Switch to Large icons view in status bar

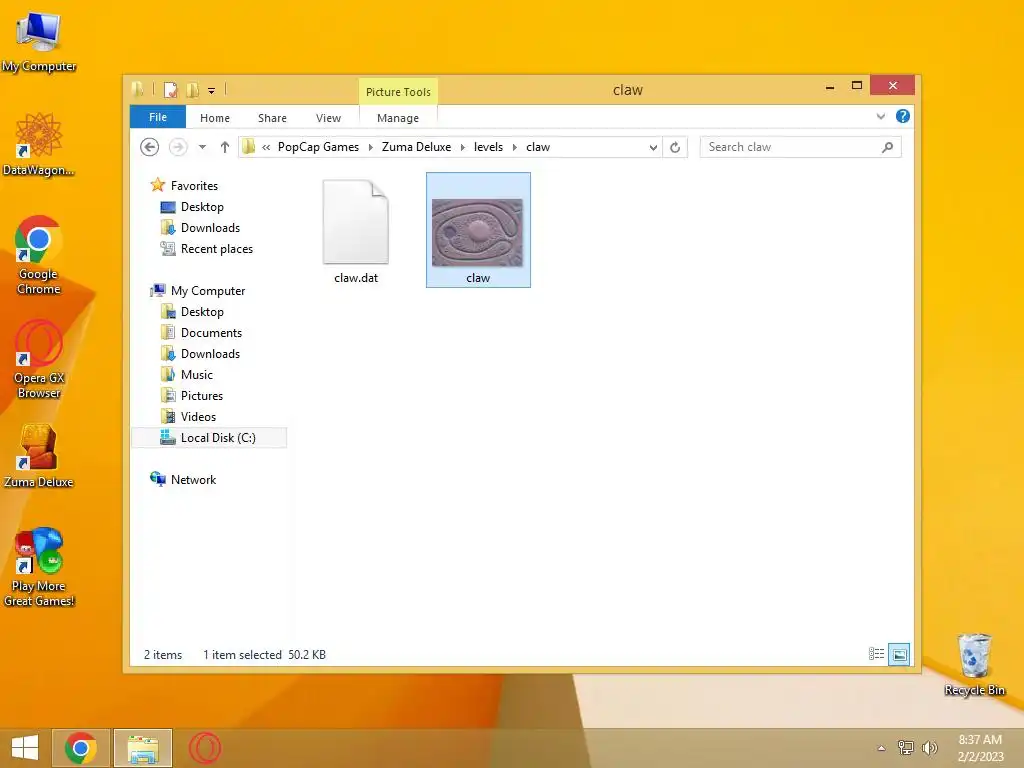tap(899, 654)
